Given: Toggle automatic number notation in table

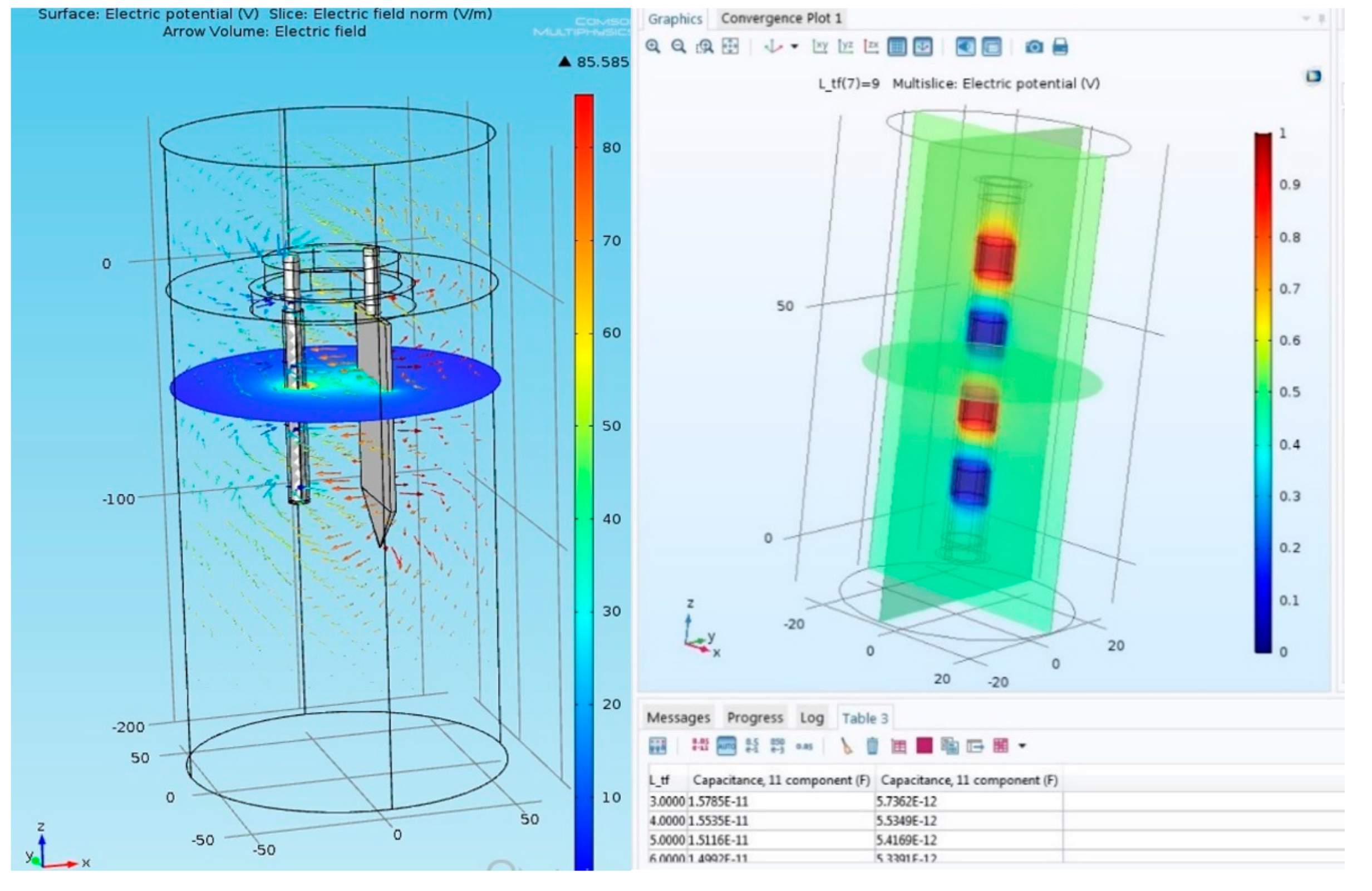Looking at the screenshot, I should click(726, 746).
